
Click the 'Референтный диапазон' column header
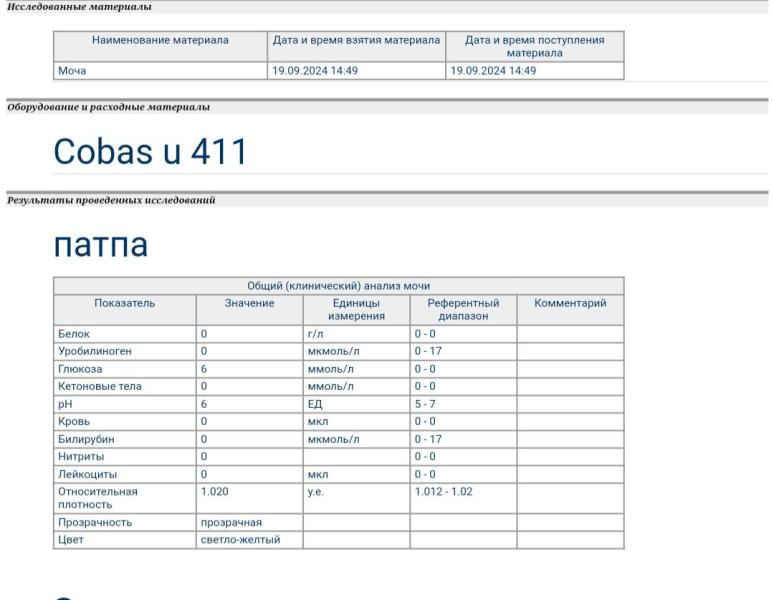tap(462, 309)
